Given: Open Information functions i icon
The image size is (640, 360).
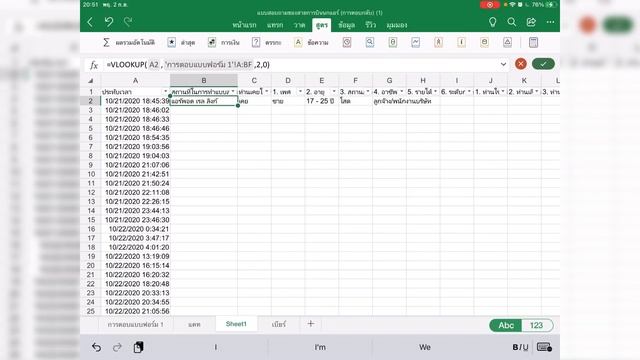Looking at the screenshot, I should [461, 42].
